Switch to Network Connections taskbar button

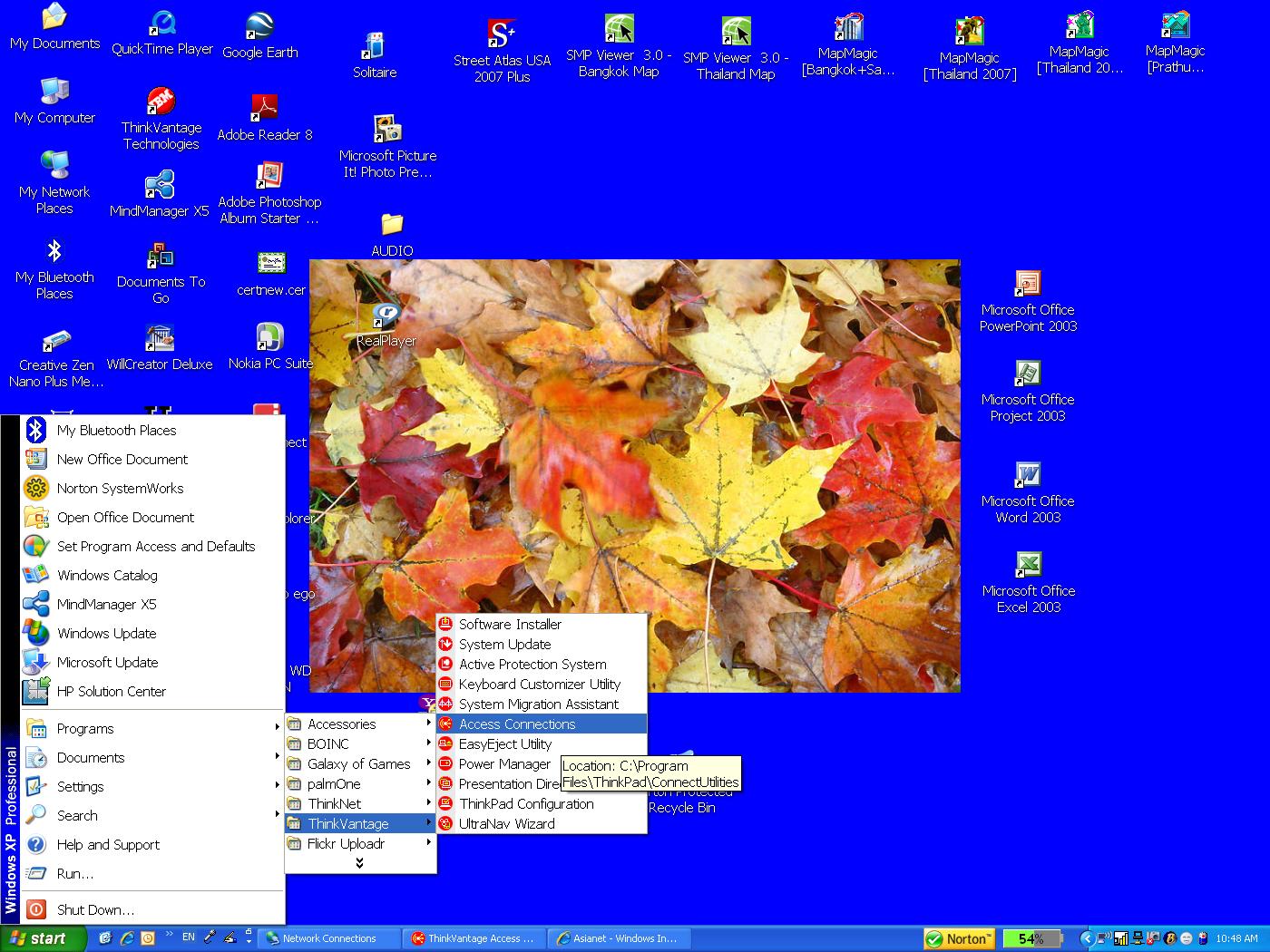(328, 938)
